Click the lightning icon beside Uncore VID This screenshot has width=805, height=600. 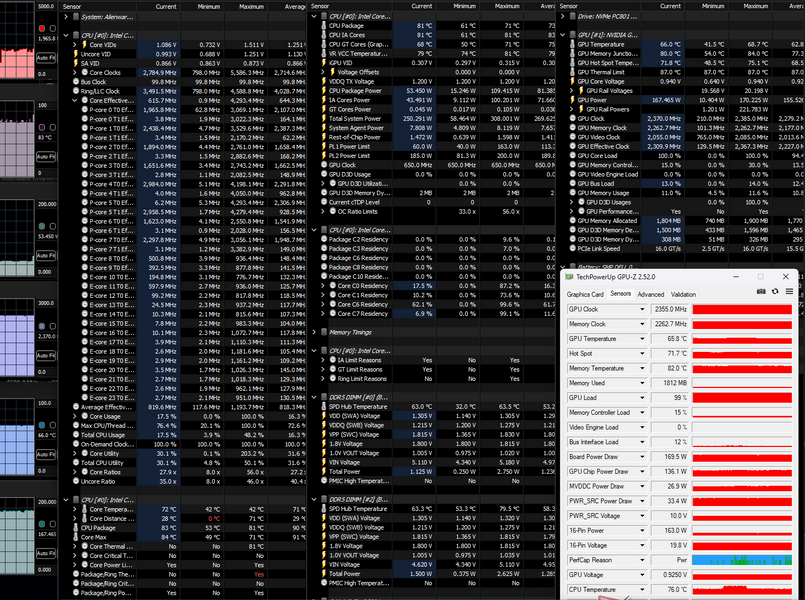click(76, 54)
